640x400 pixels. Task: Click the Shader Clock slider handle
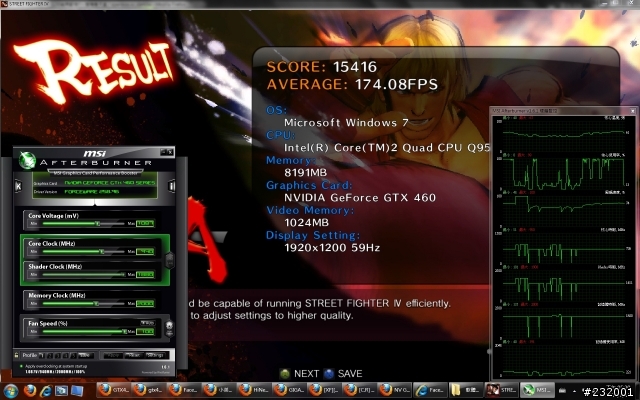click(123, 275)
